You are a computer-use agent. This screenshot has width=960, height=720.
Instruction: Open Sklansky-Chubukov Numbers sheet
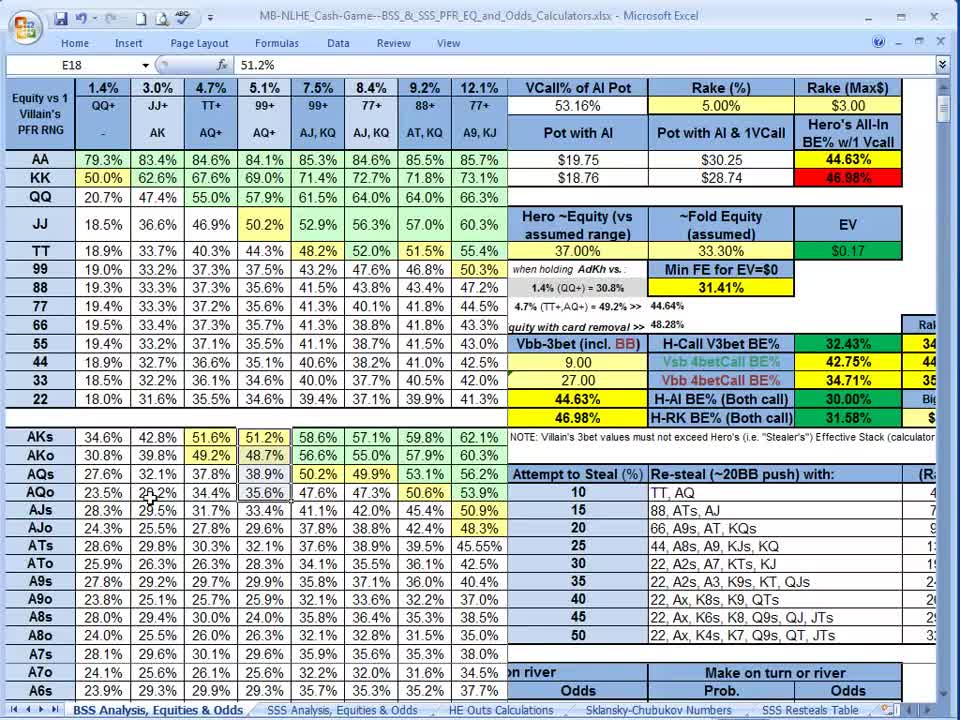click(x=658, y=710)
